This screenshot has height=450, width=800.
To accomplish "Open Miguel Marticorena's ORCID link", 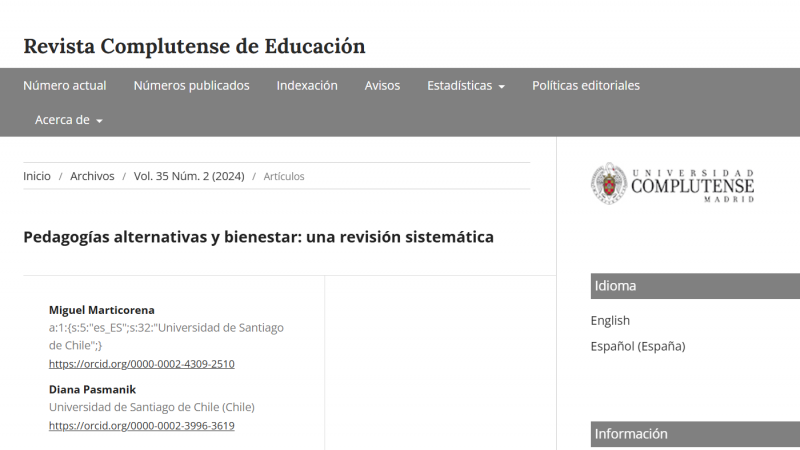I will [x=141, y=364].
